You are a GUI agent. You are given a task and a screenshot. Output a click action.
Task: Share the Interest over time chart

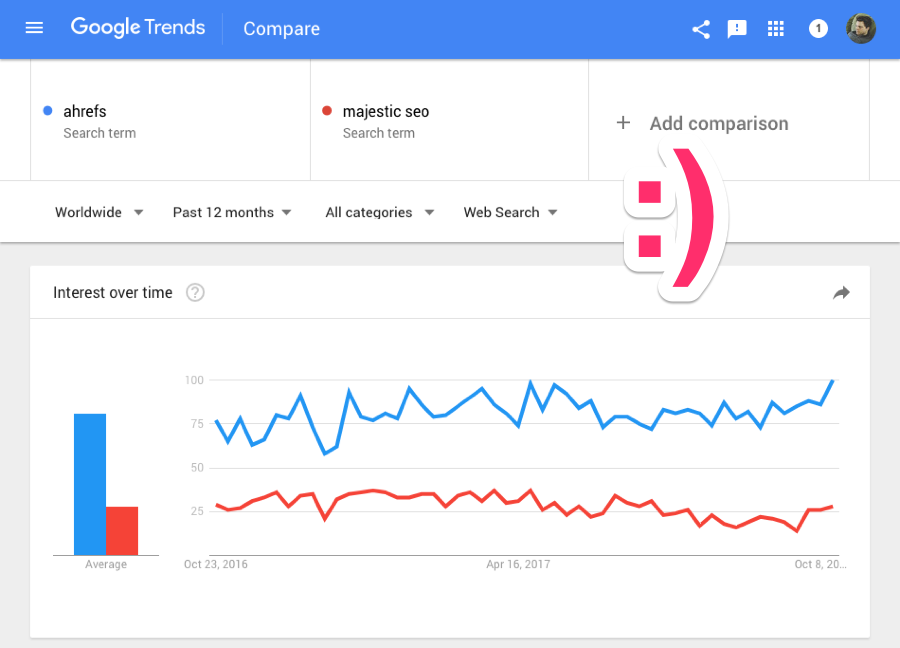(841, 293)
